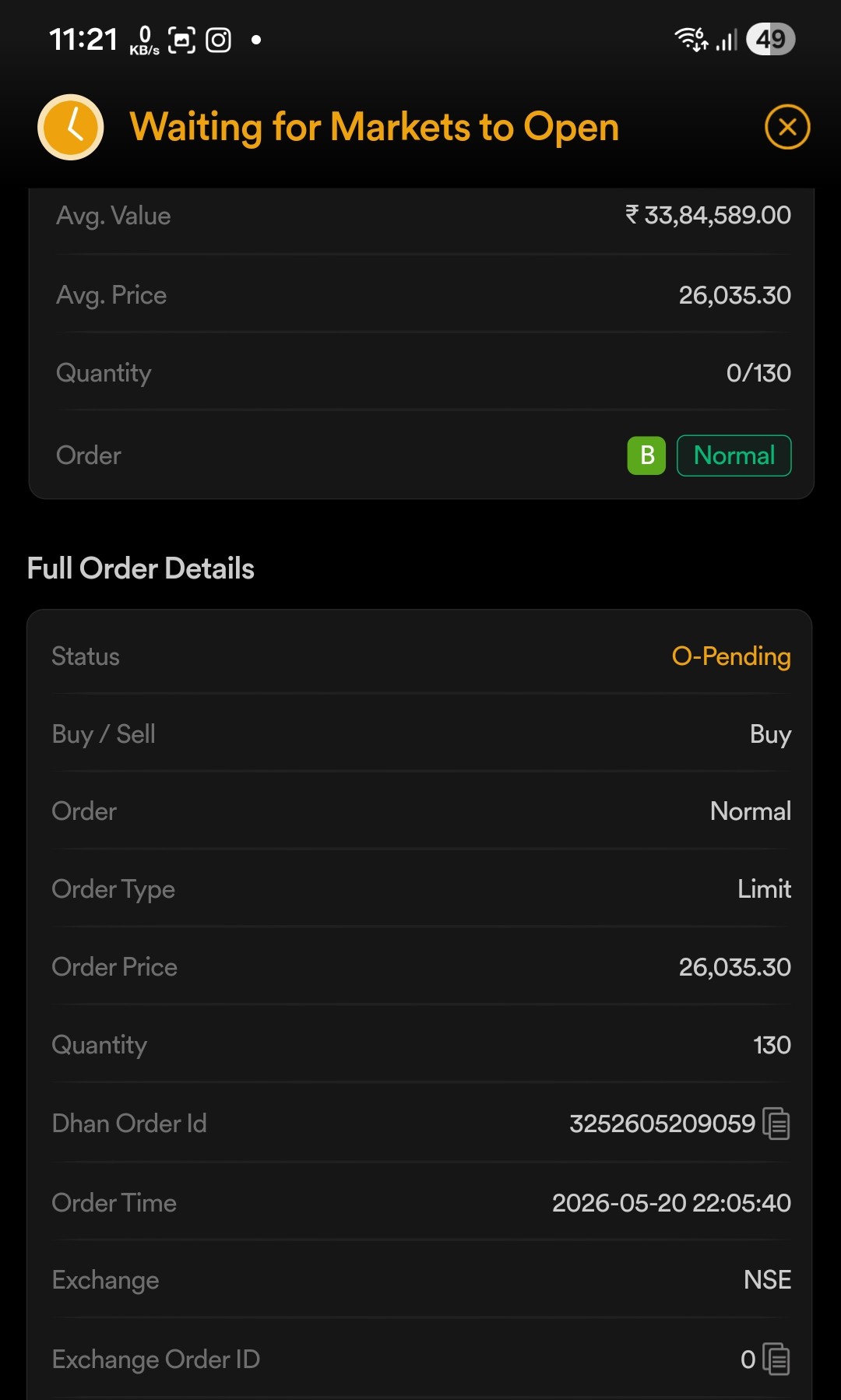Tap the Order Time 2026-05-20 22:05:40 value

point(671,1203)
